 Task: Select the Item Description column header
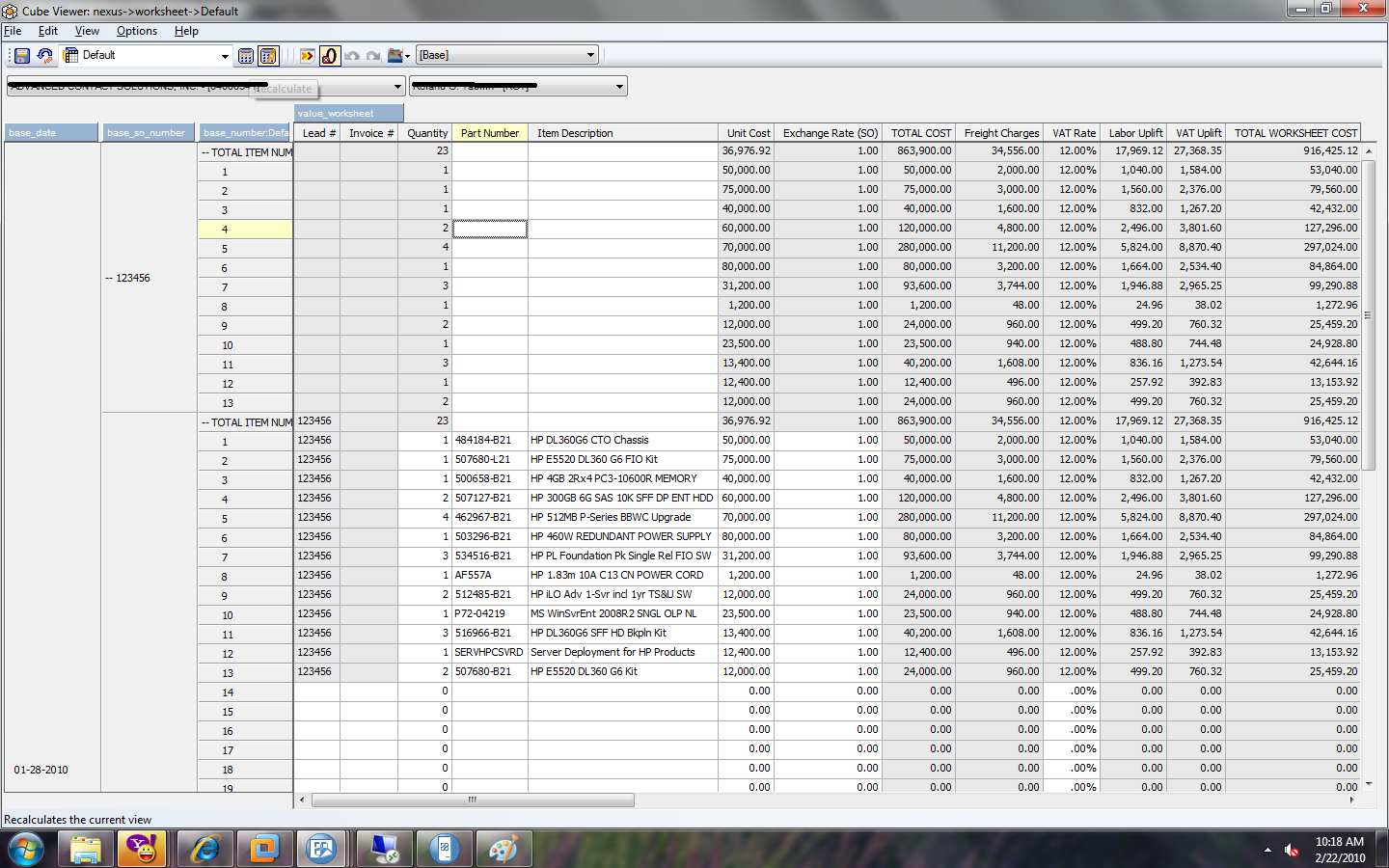pos(622,133)
